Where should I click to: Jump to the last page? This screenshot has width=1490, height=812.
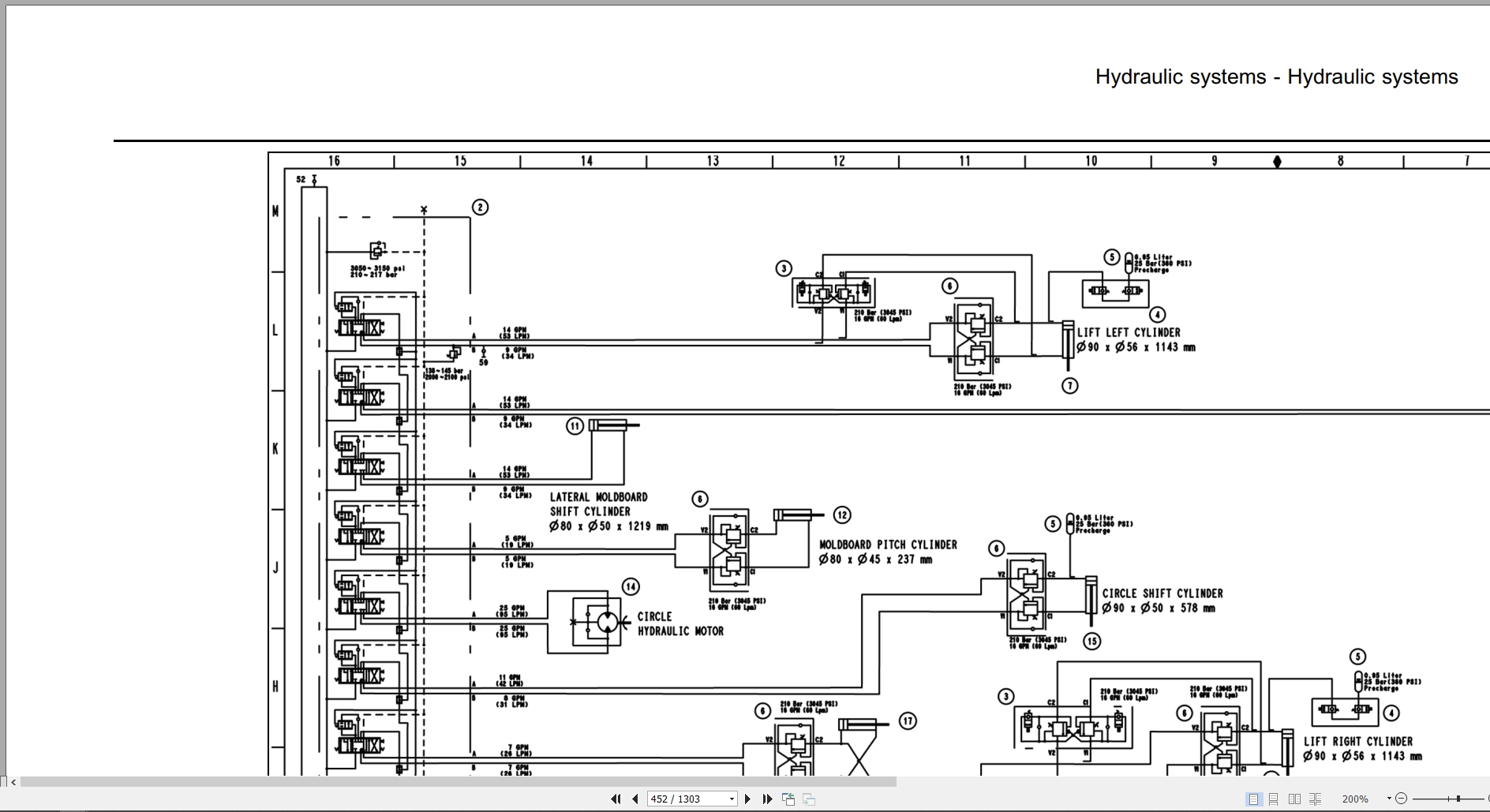767,799
